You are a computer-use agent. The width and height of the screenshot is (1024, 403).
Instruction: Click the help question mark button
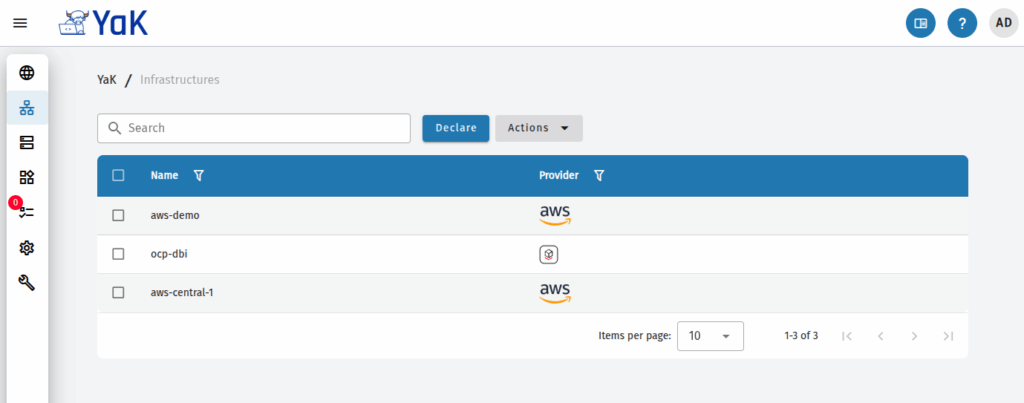[x=962, y=24]
